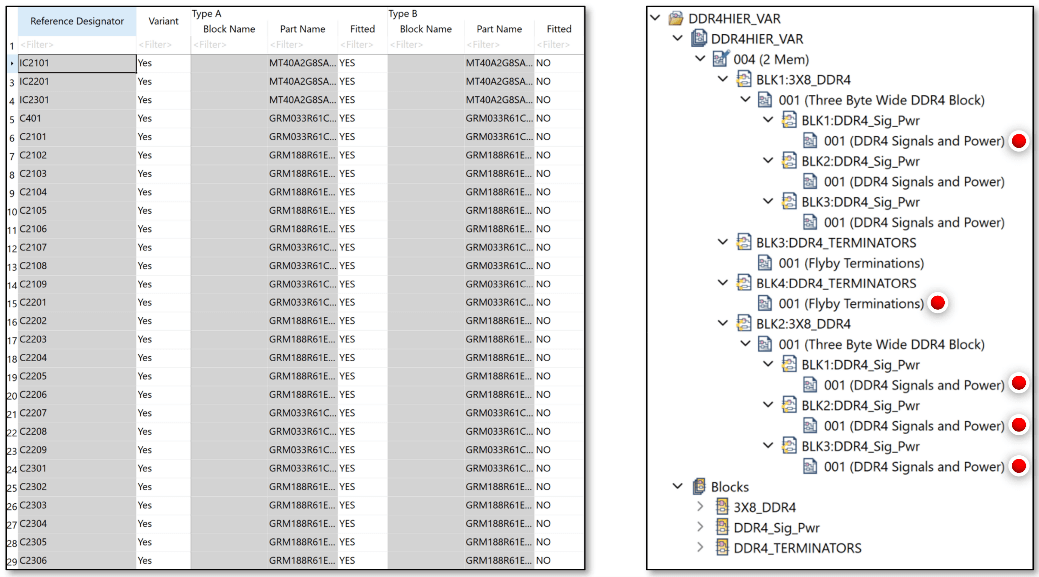Click the Type B Fitted NO cell for IC2301
This screenshot has width=1039, height=577.
[x=559, y=100]
